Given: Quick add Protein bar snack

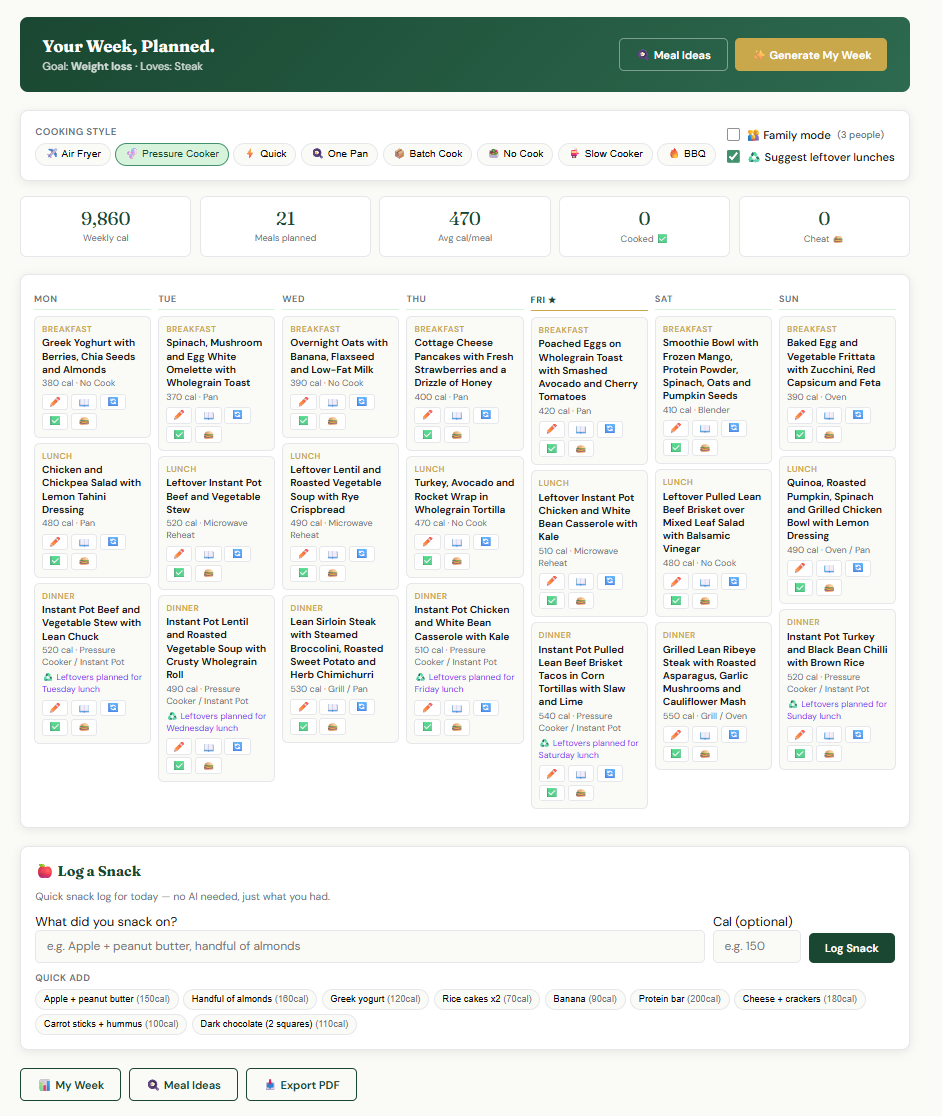Looking at the screenshot, I should [x=679, y=999].
